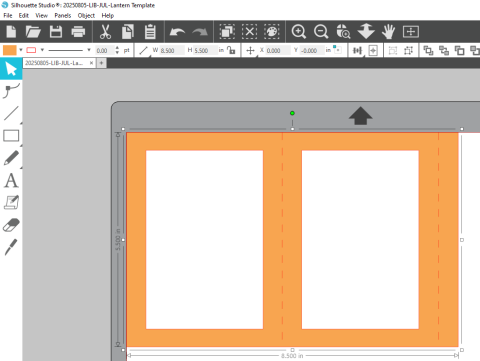Open the Object menu
The width and height of the screenshot is (480, 361).
pyautogui.click(x=86, y=15)
